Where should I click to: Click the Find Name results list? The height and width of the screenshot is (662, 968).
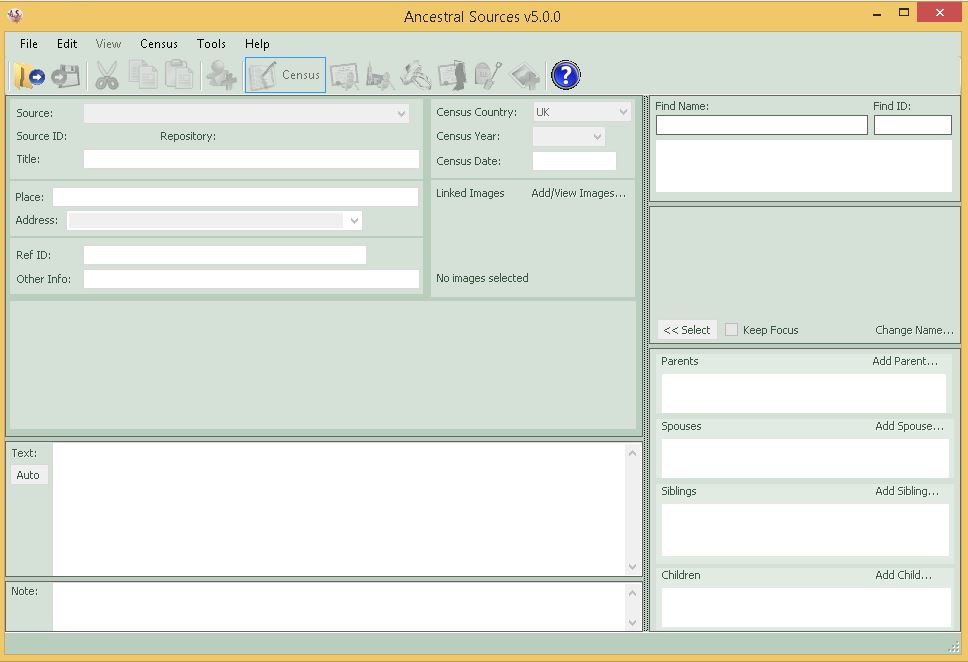coord(804,166)
